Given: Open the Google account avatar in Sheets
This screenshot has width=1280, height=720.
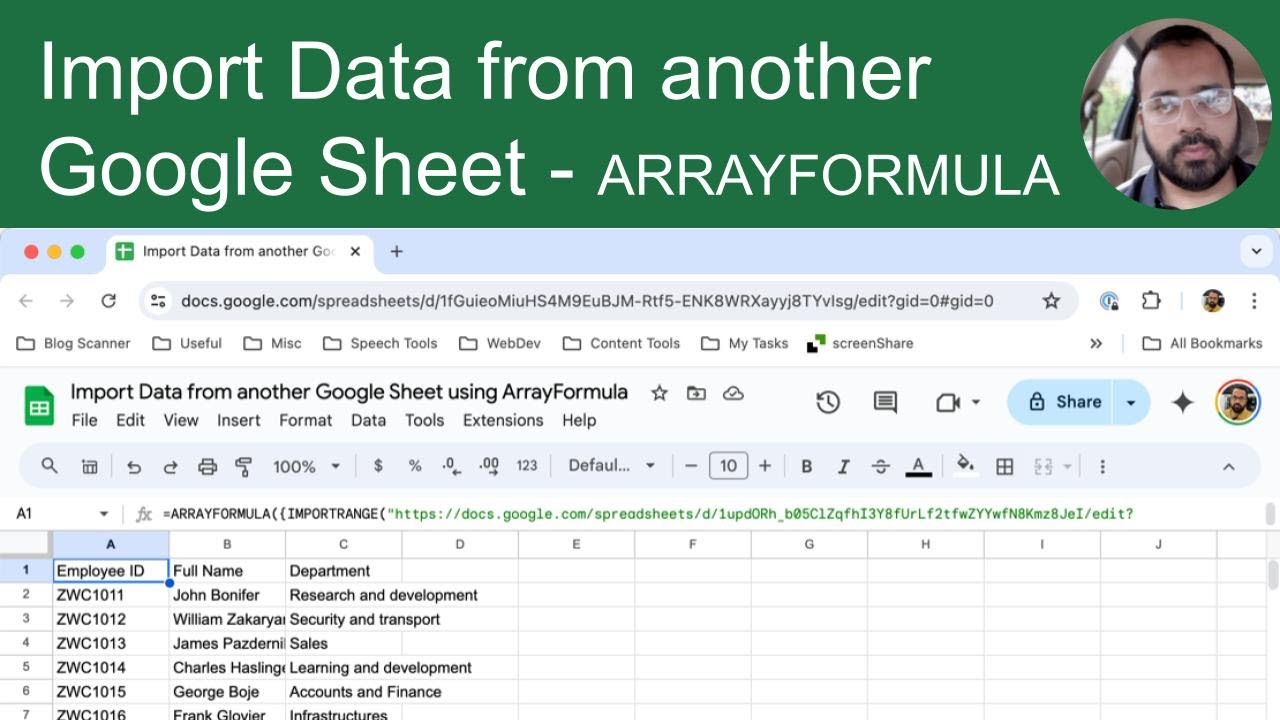Looking at the screenshot, I should 1237,402.
